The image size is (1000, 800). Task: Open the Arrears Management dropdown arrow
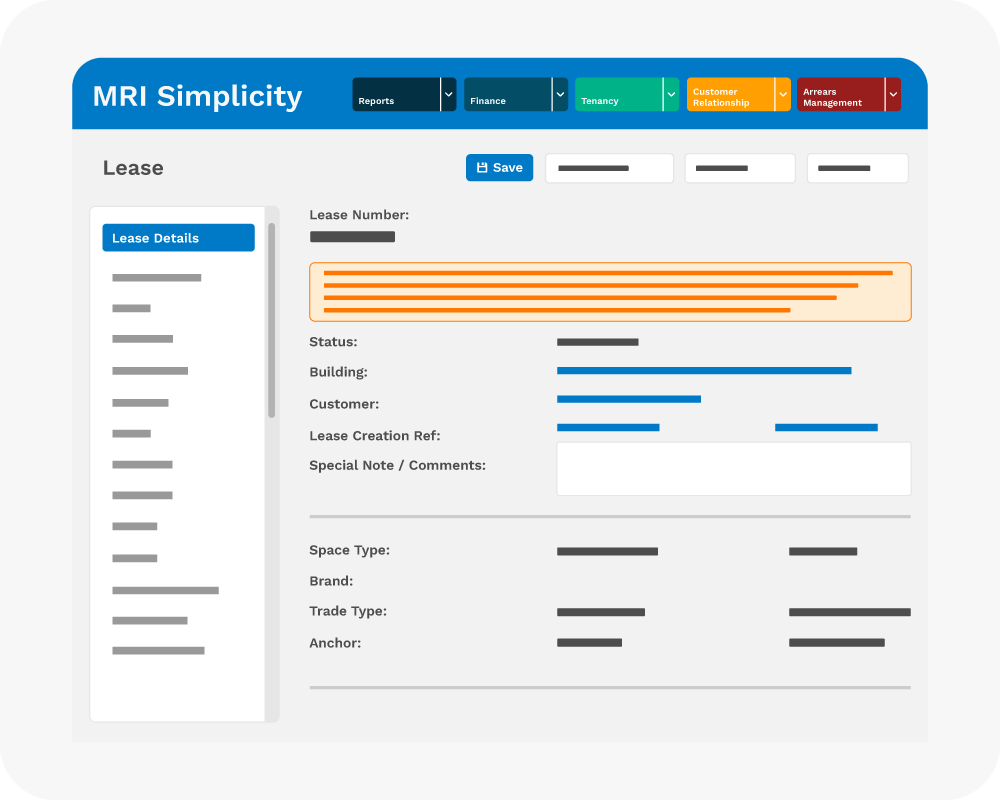pos(892,95)
